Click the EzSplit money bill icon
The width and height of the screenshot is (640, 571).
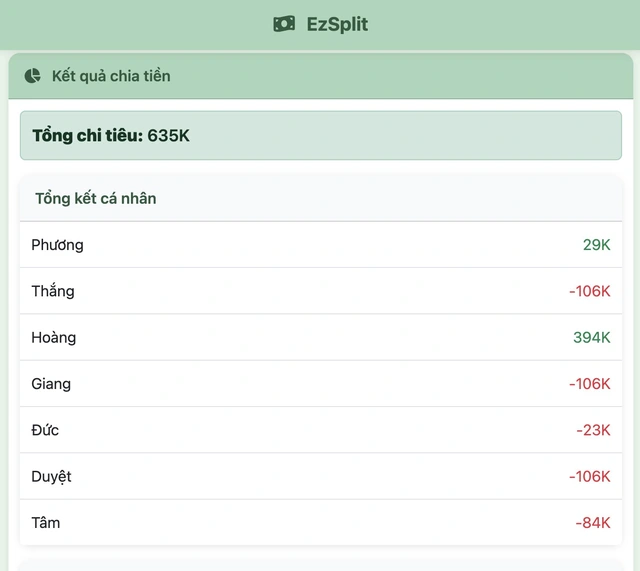pyautogui.click(x=284, y=24)
